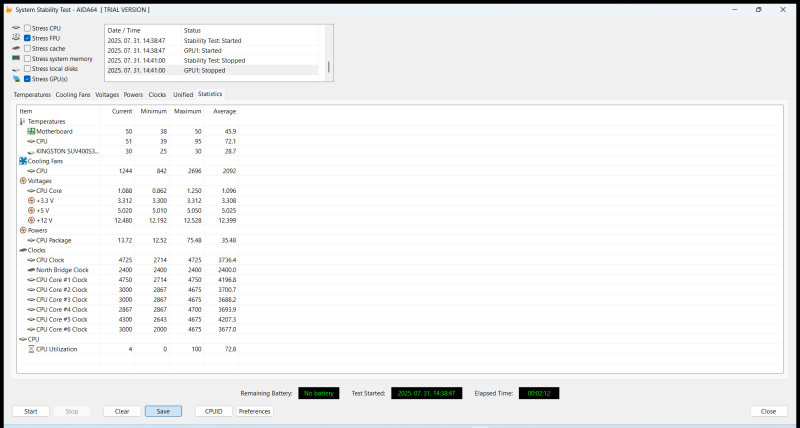Click the +5 V row icon
This screenshot has height=428, width=800.
tap(31, 211)
